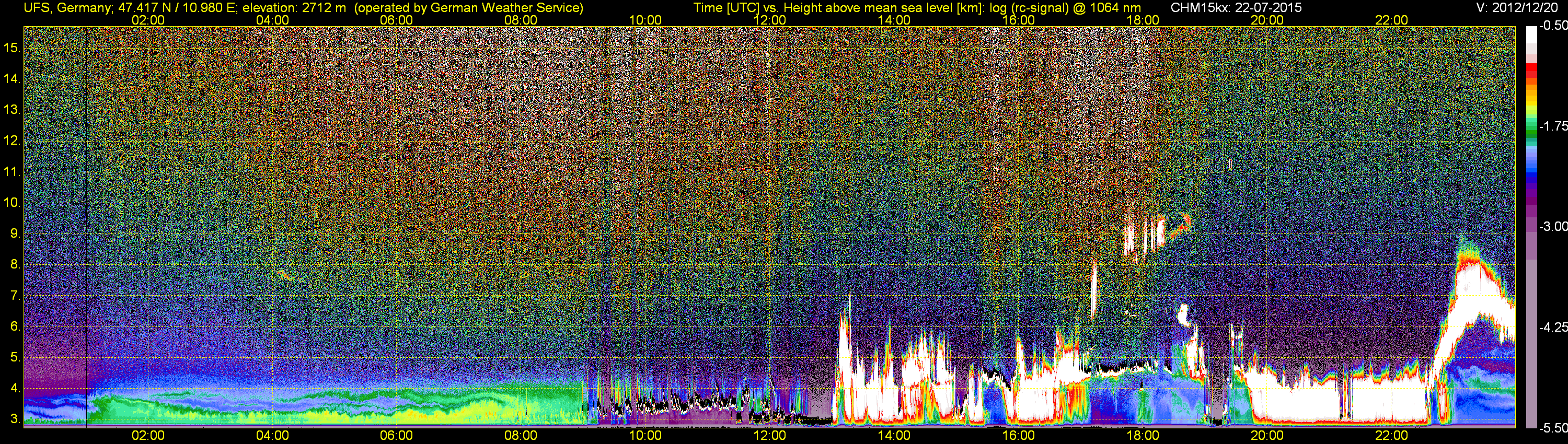Click the 02:00 label on the top time axis
The image size is (1568, 444).
click(x=148, y=20)
